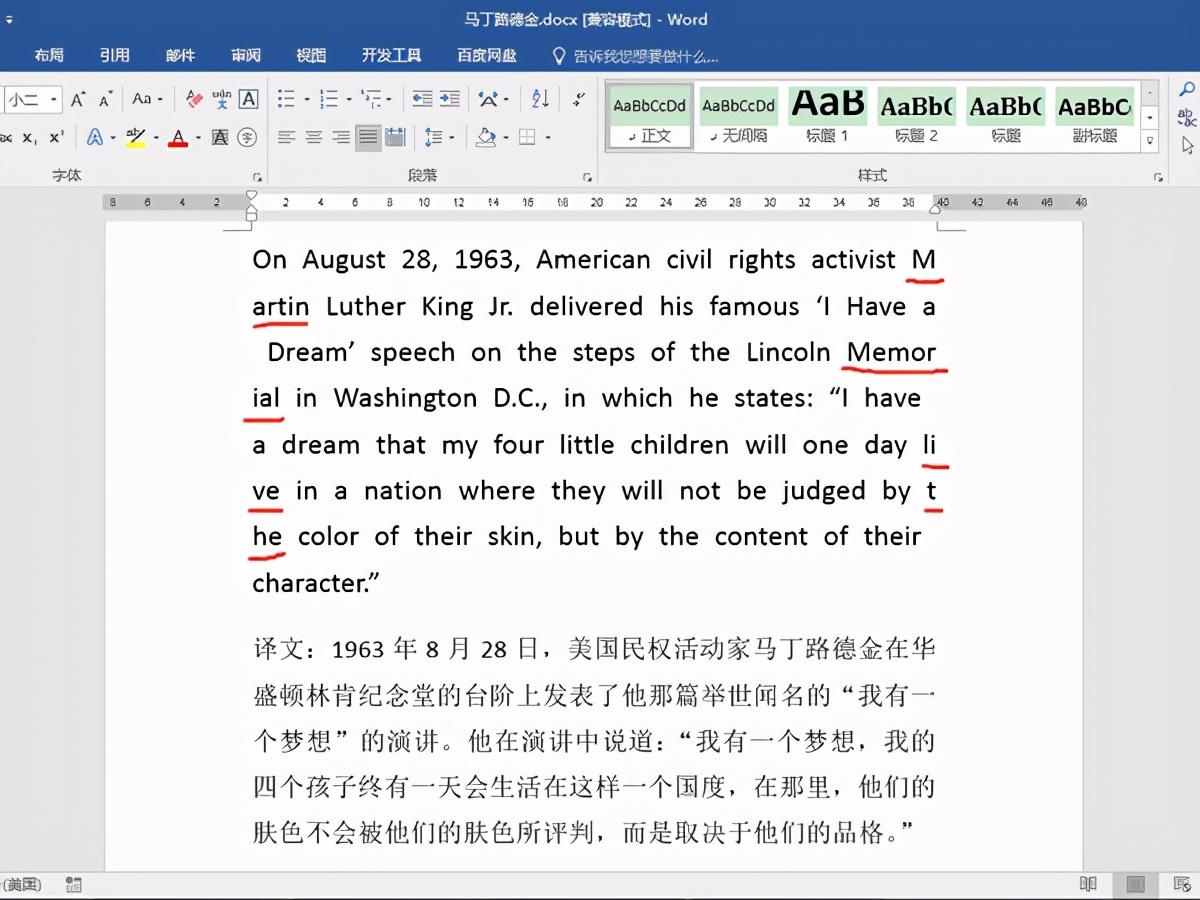
Task: Expand the bullet library dropdown arrow
Action: 305,99
